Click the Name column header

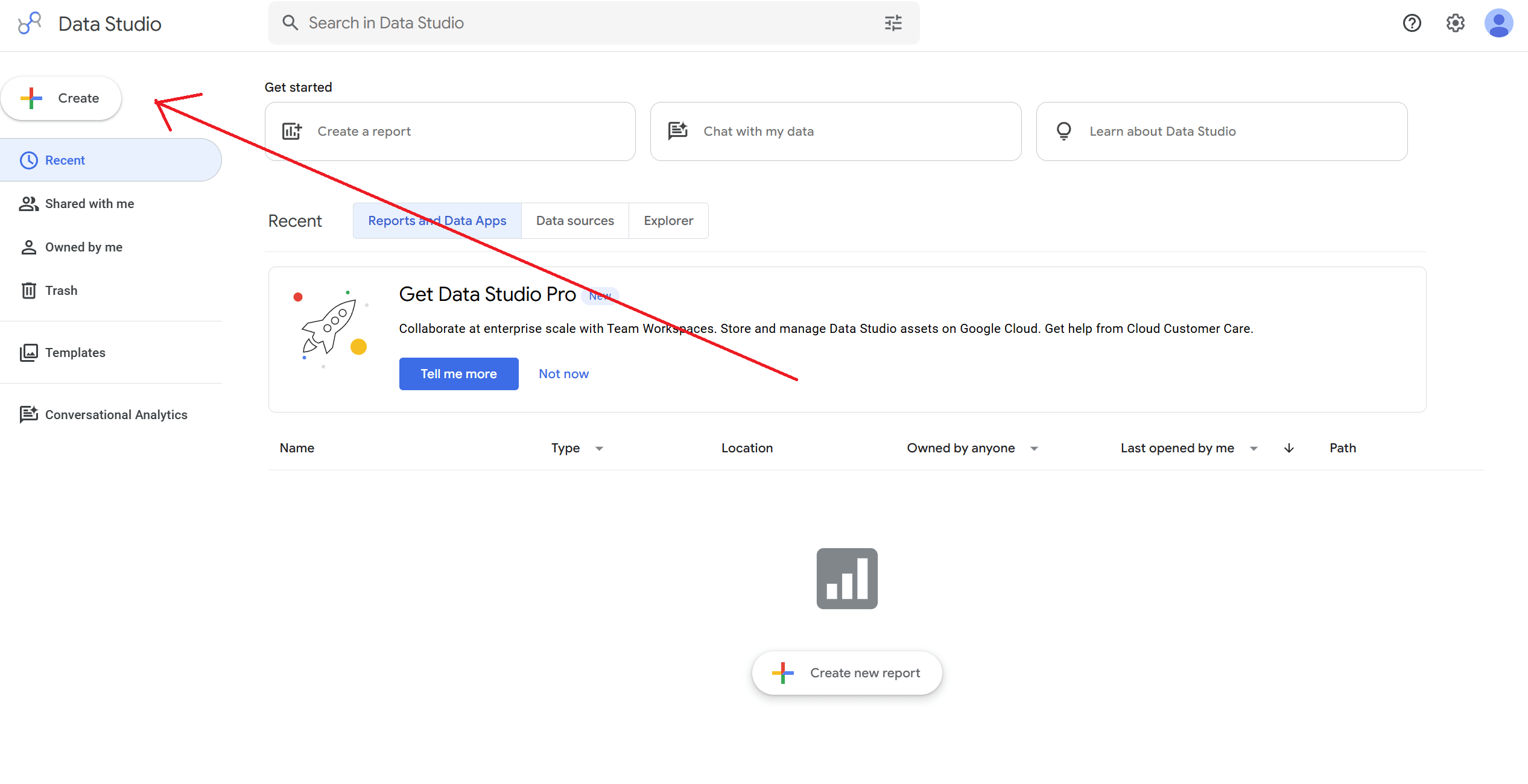297,448
